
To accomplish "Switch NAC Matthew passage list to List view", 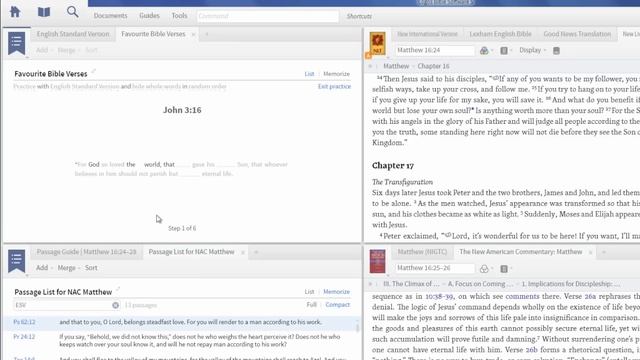I will tap(309, 292).
